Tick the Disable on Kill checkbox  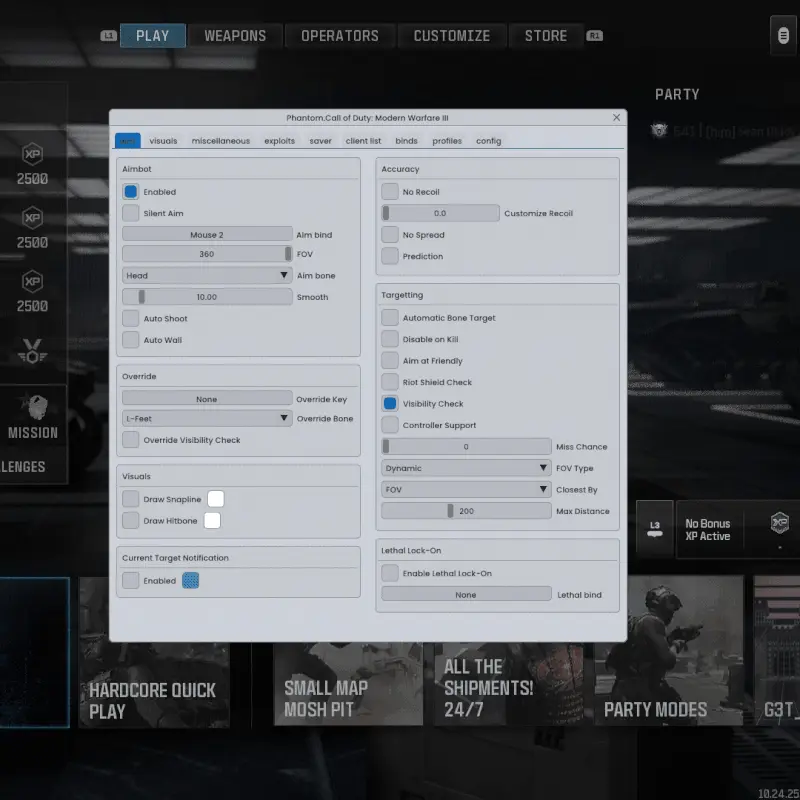(390, 339)
